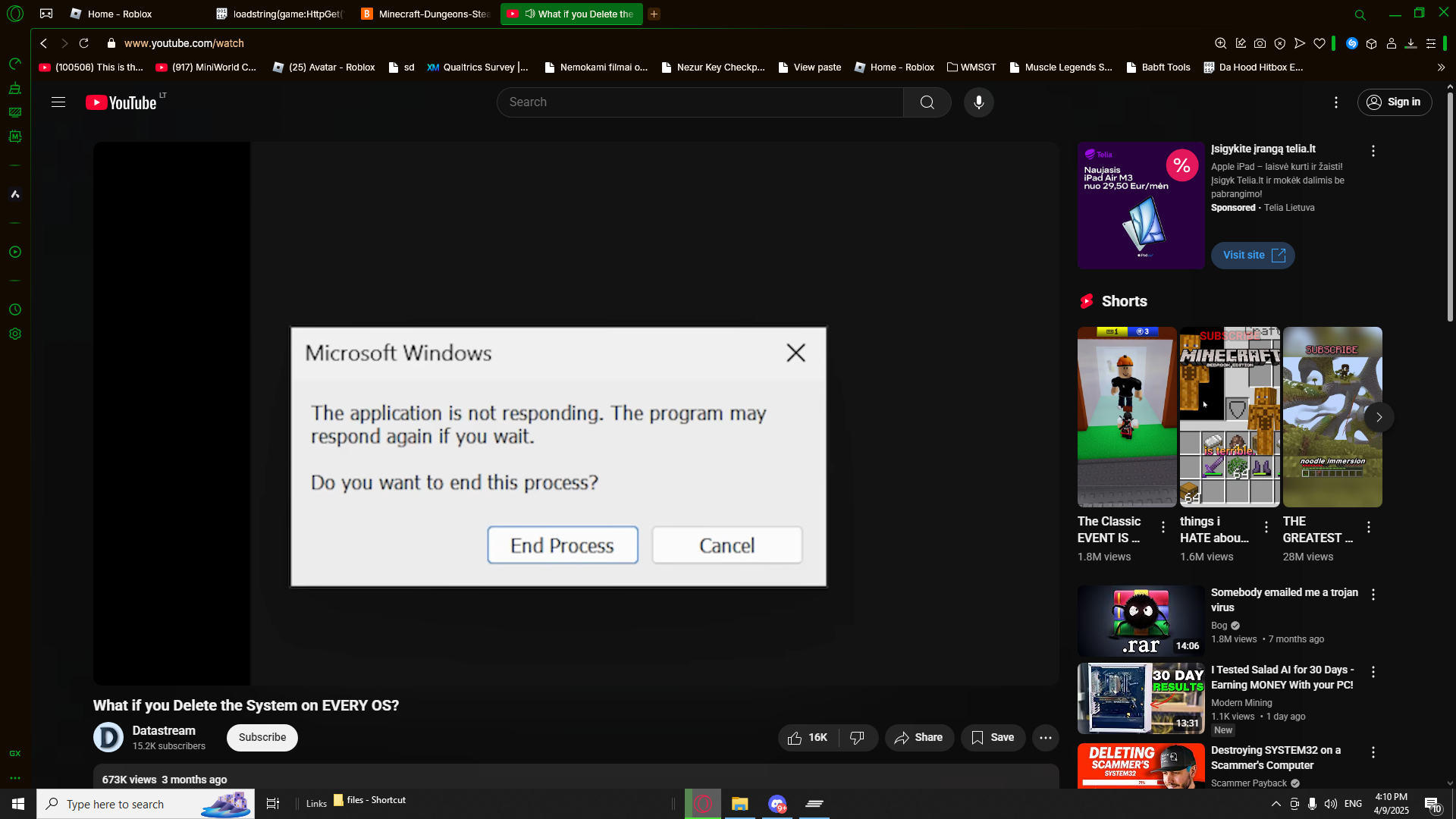Screen dimensions: 1456x819
Task: Like the video with 16K likes
Action: coord(808,738)
